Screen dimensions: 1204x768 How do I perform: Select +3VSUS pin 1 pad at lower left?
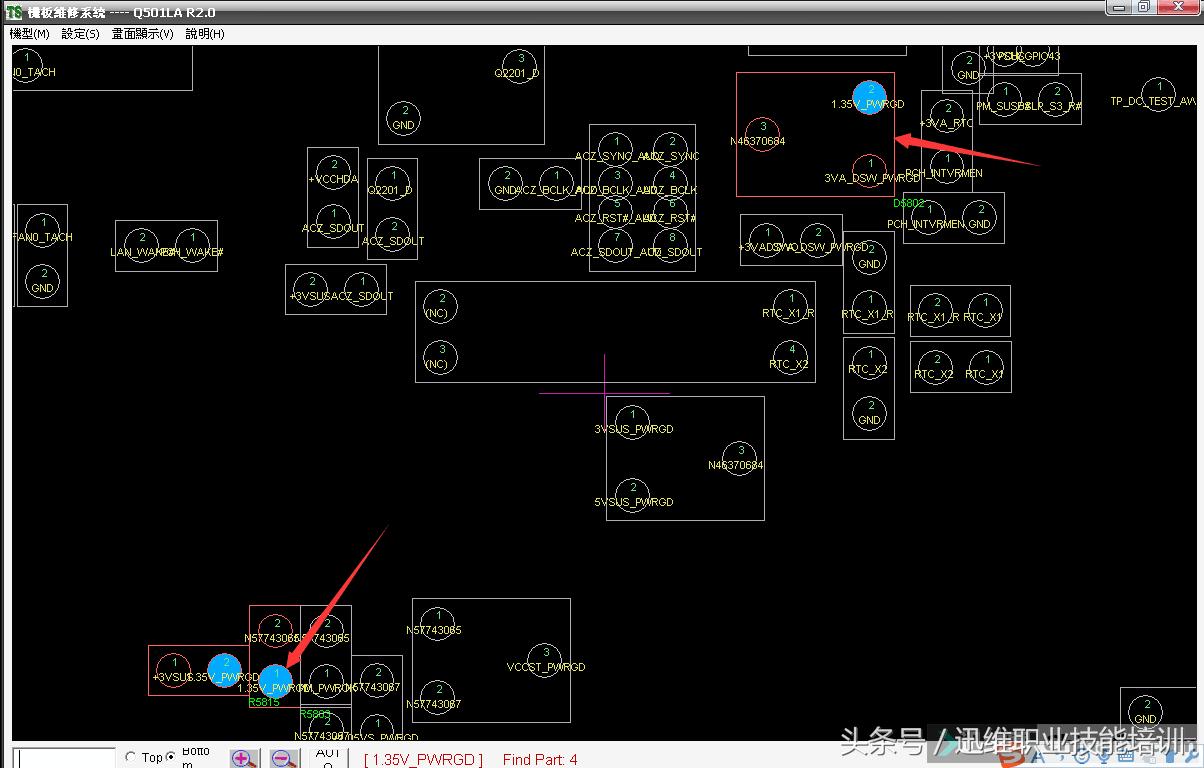(174, 669)
